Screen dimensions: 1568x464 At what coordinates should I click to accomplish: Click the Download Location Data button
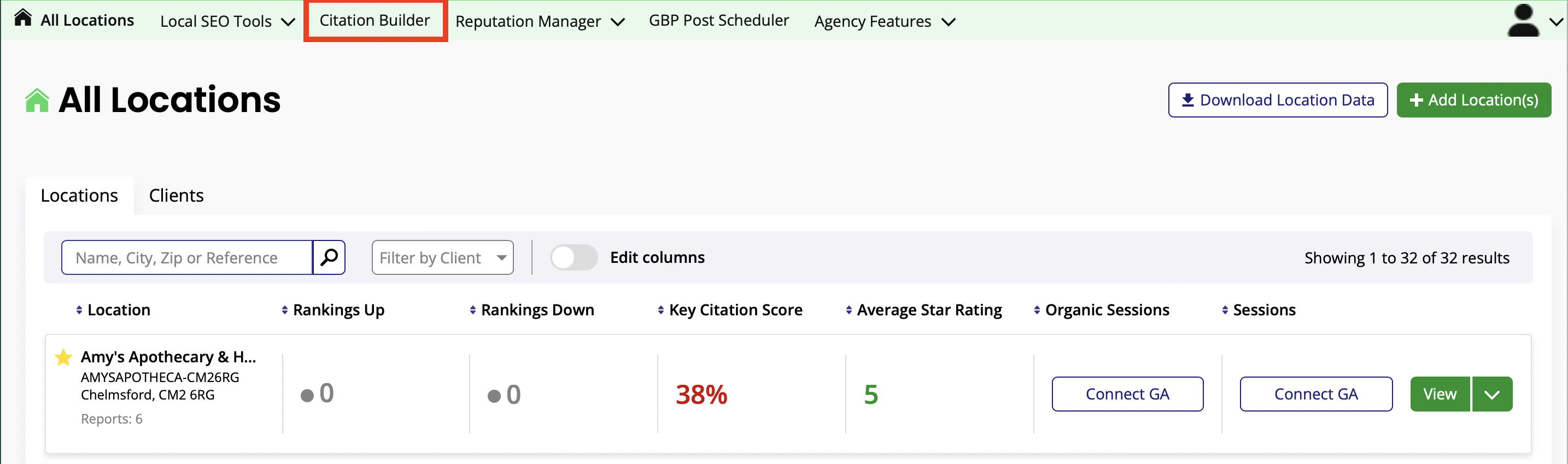1277,99
